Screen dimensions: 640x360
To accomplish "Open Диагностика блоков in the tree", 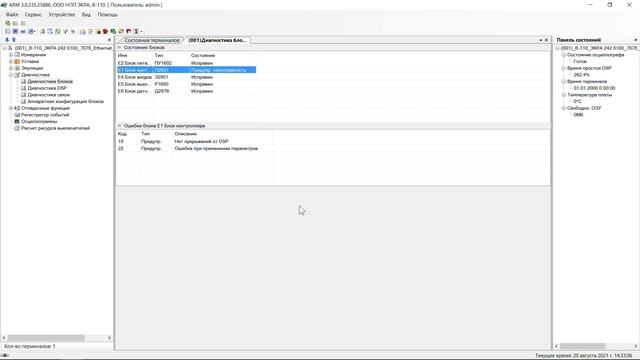I will point(50,82).
